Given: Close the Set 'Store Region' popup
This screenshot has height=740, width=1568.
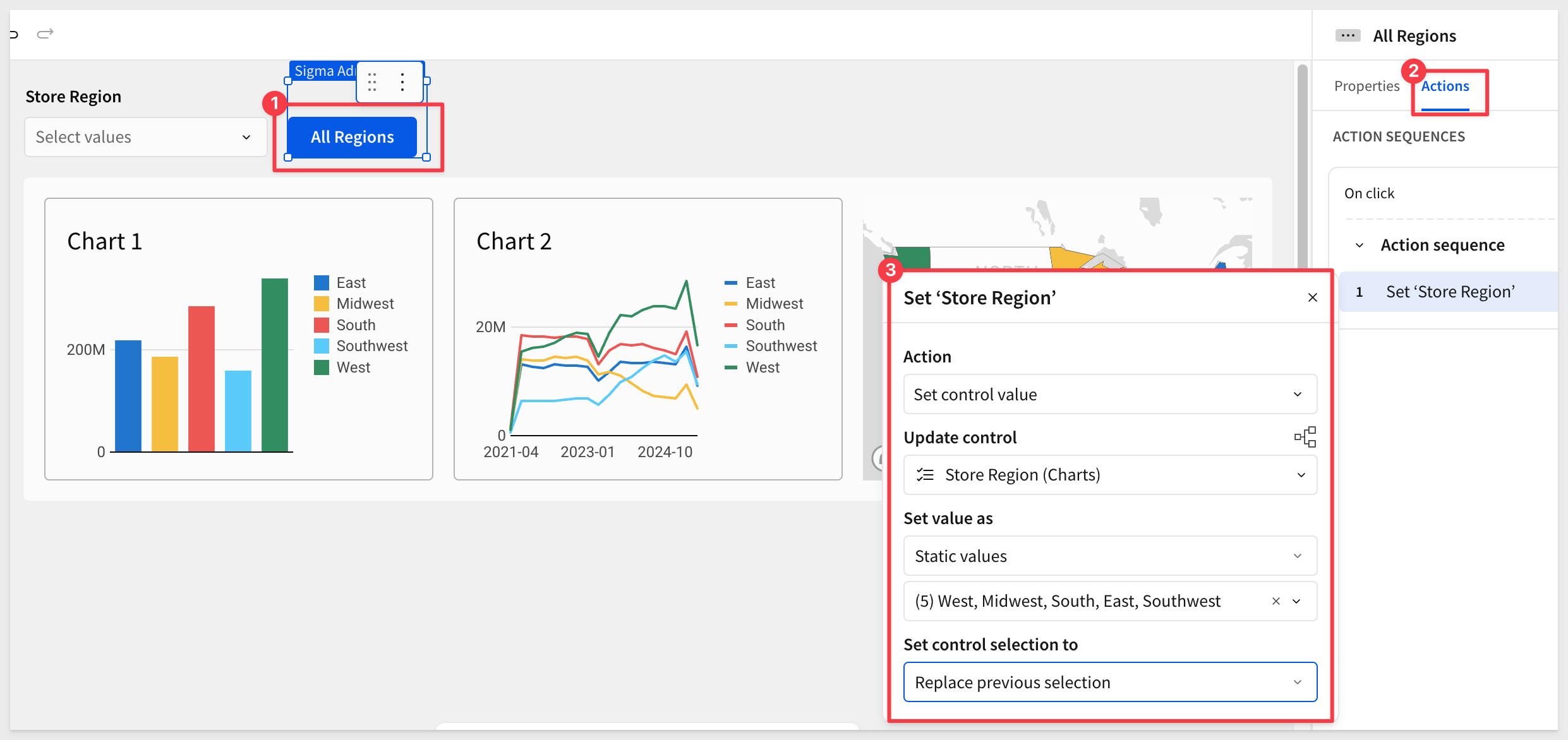Looking at the screenshot, I should [1313, 297].
